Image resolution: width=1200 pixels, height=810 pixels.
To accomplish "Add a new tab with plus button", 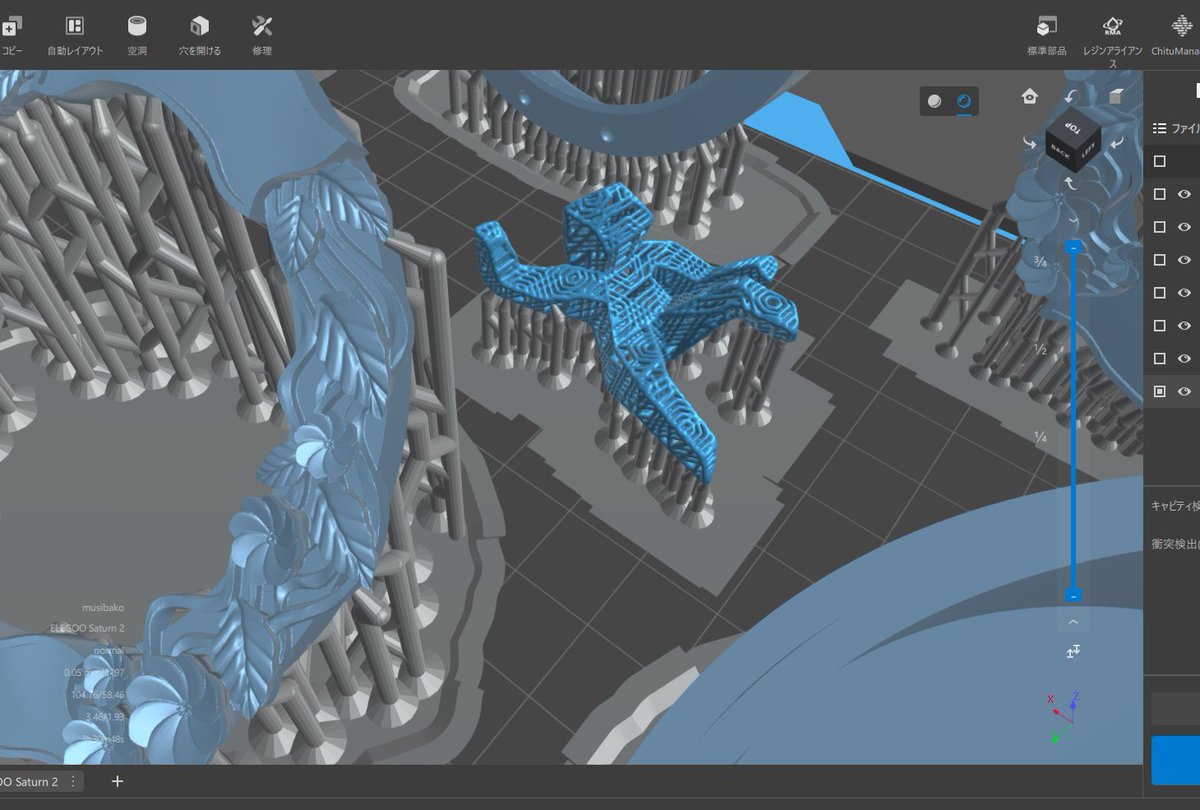I will (x=117, y=781).
